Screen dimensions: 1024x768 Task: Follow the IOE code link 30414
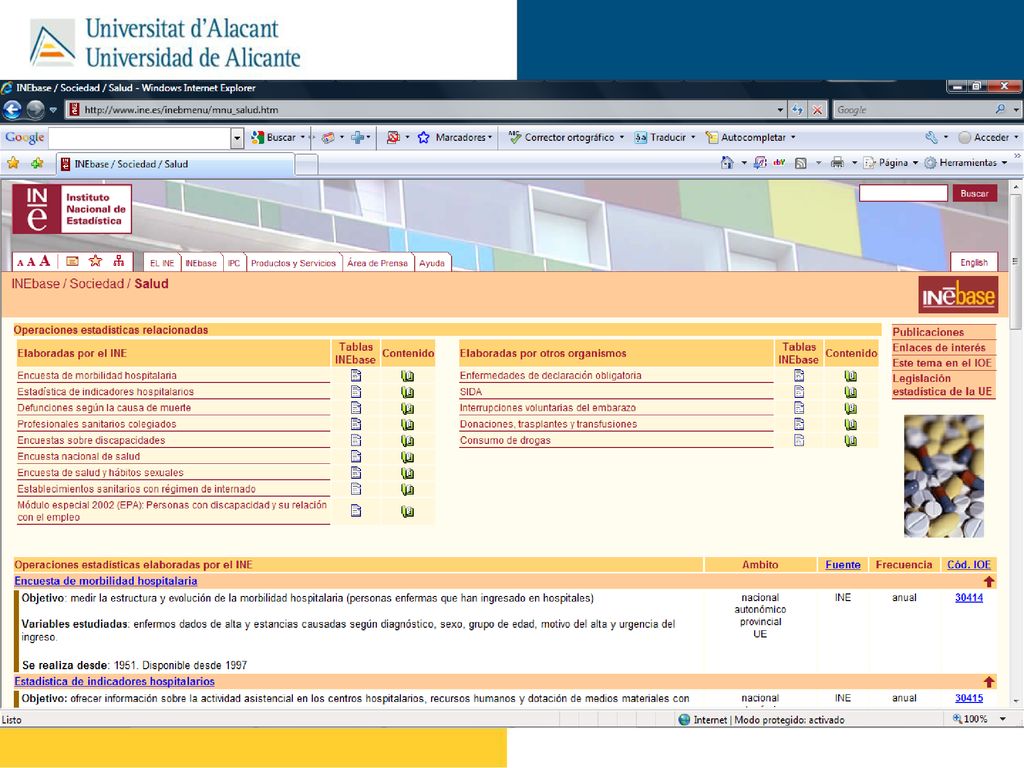pos(968,598)
